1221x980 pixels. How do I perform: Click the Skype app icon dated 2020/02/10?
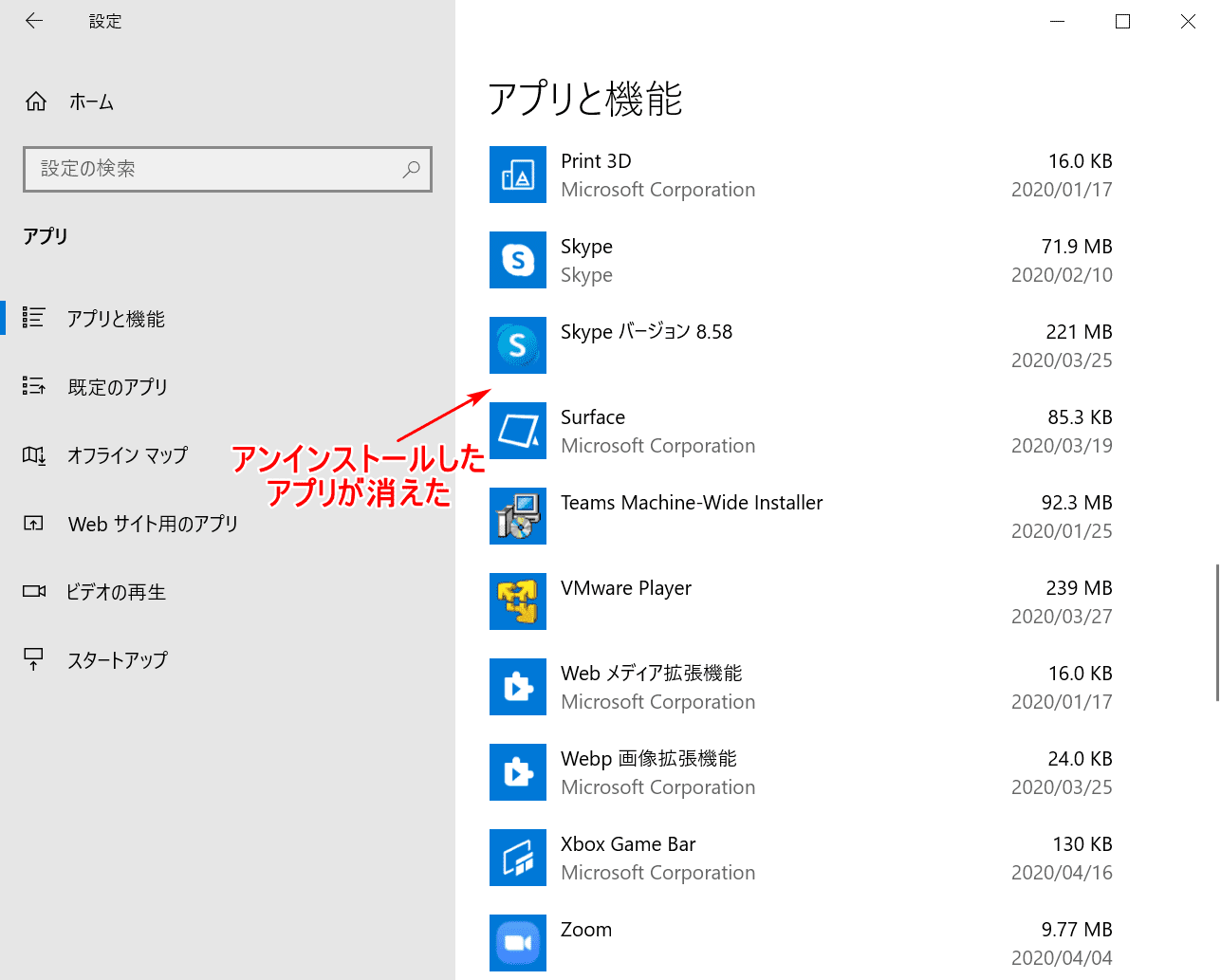[x=518, y=260]
